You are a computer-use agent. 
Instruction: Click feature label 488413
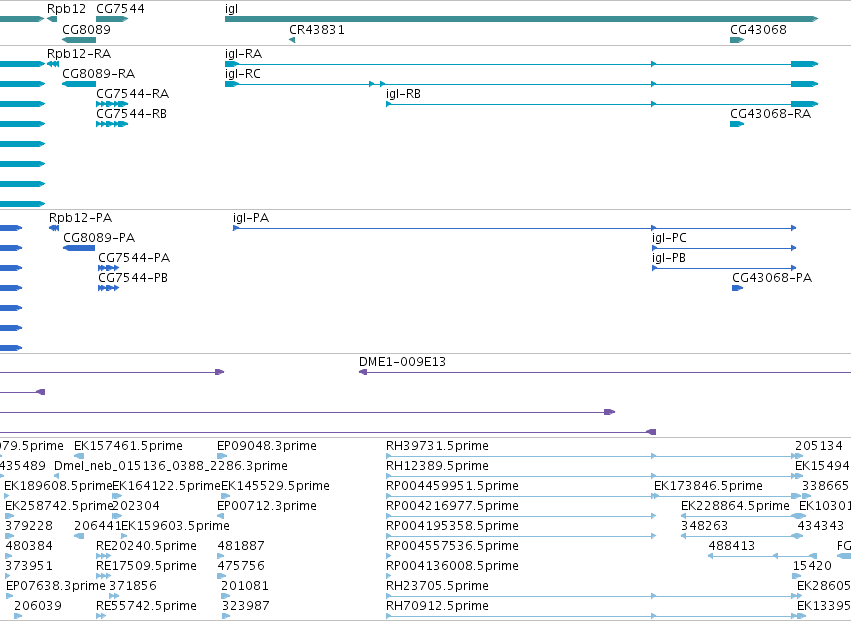point(732,546)
